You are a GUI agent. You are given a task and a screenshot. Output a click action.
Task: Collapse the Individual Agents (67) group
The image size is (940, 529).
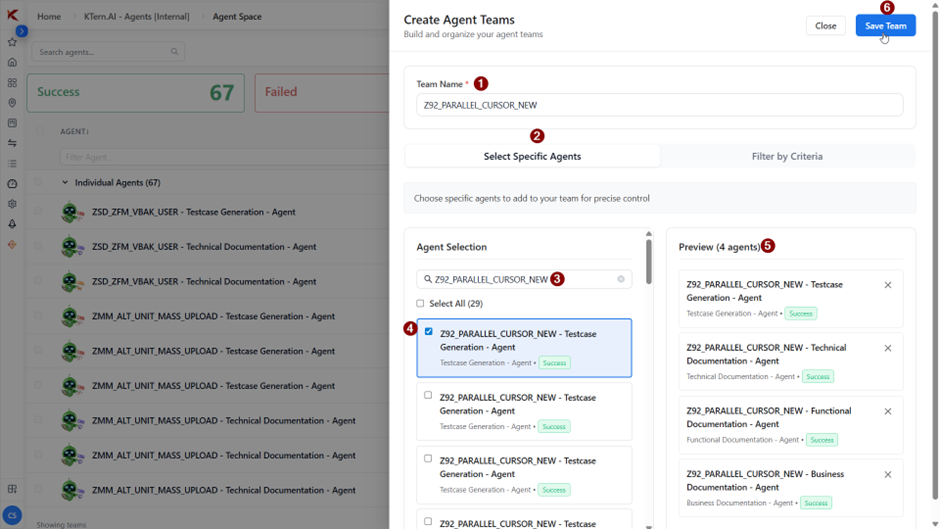click(65, 183)
